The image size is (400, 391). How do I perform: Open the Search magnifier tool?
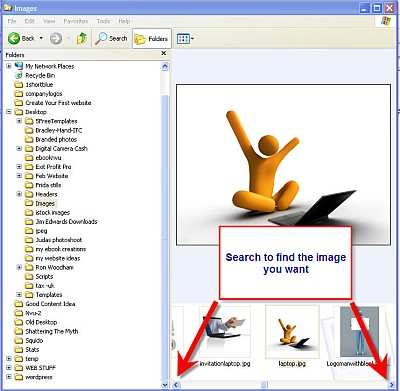click(101, 39)
